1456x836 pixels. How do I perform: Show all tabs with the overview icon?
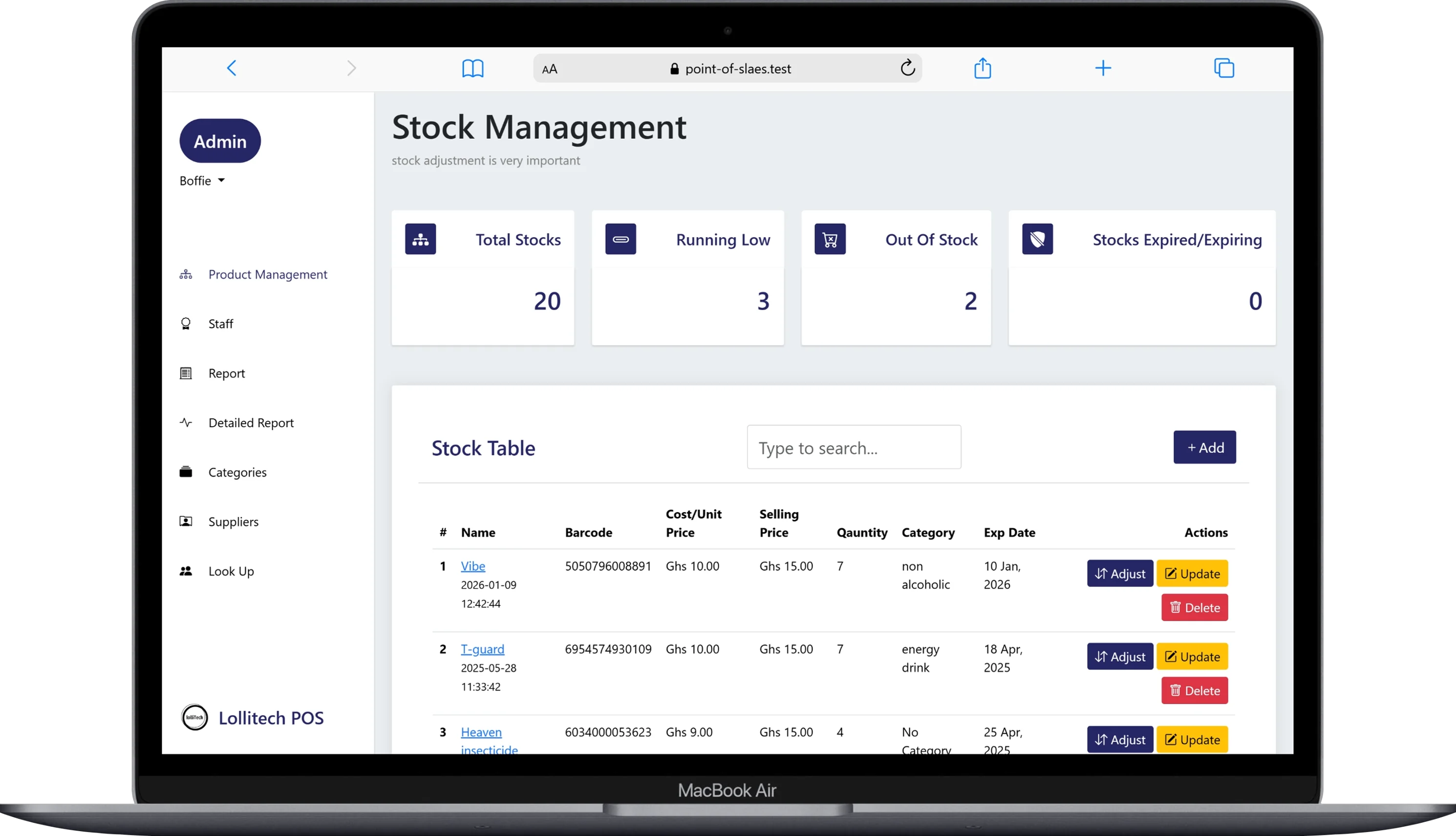click(x=1223, y=68)
